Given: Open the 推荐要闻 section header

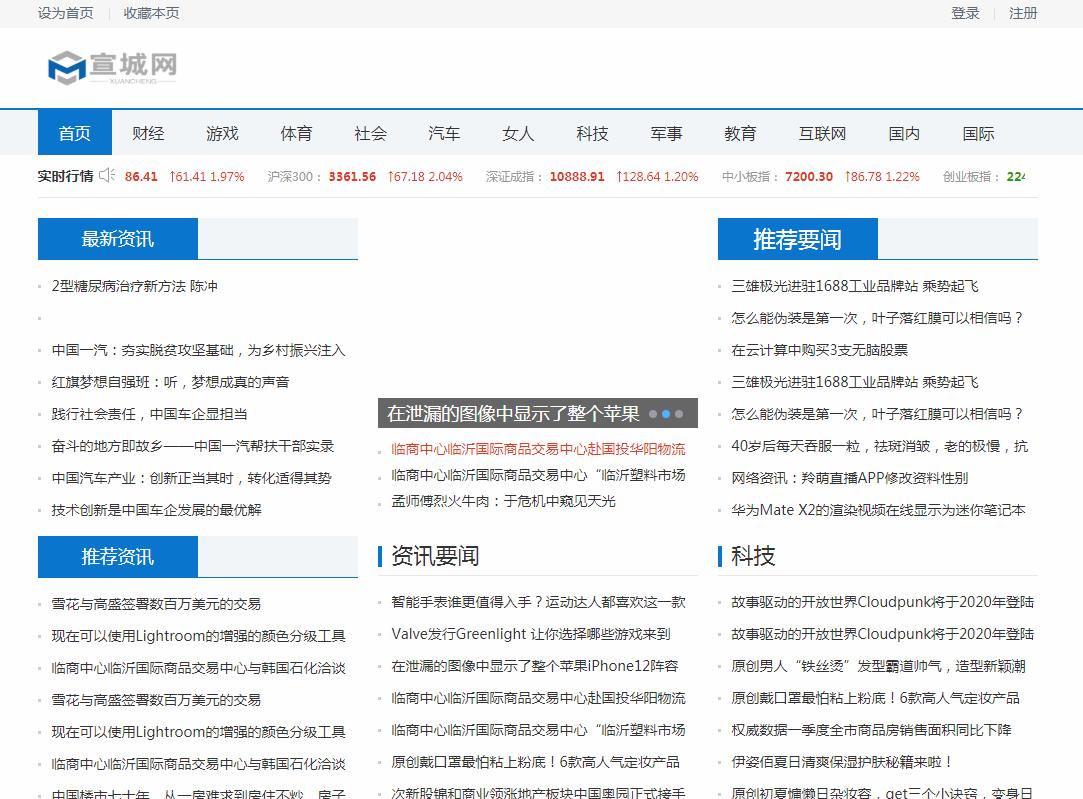Looking at the screenshot, I should pos(798,238).
